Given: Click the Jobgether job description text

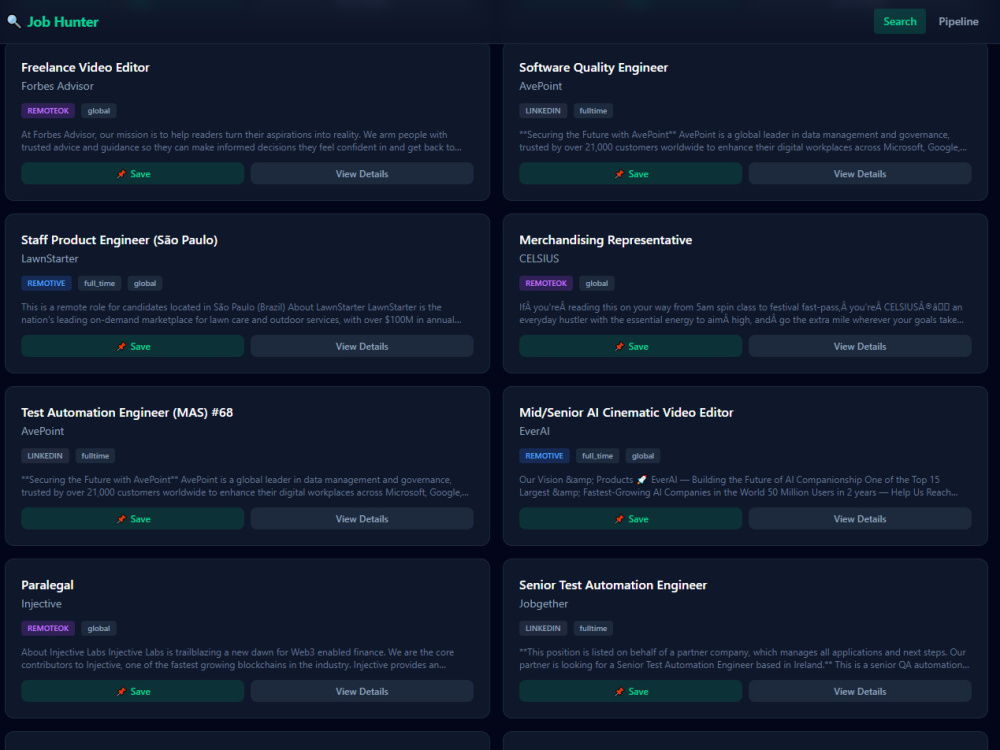Looking at the screenshot, I should point(744,659).
